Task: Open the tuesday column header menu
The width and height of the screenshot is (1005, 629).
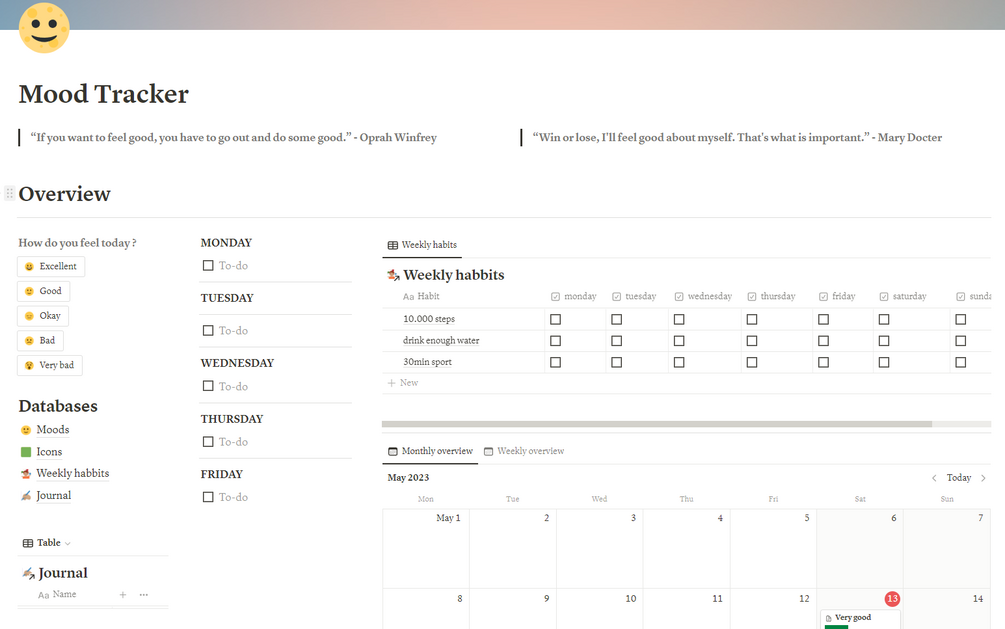Action: tap(635, 296)
